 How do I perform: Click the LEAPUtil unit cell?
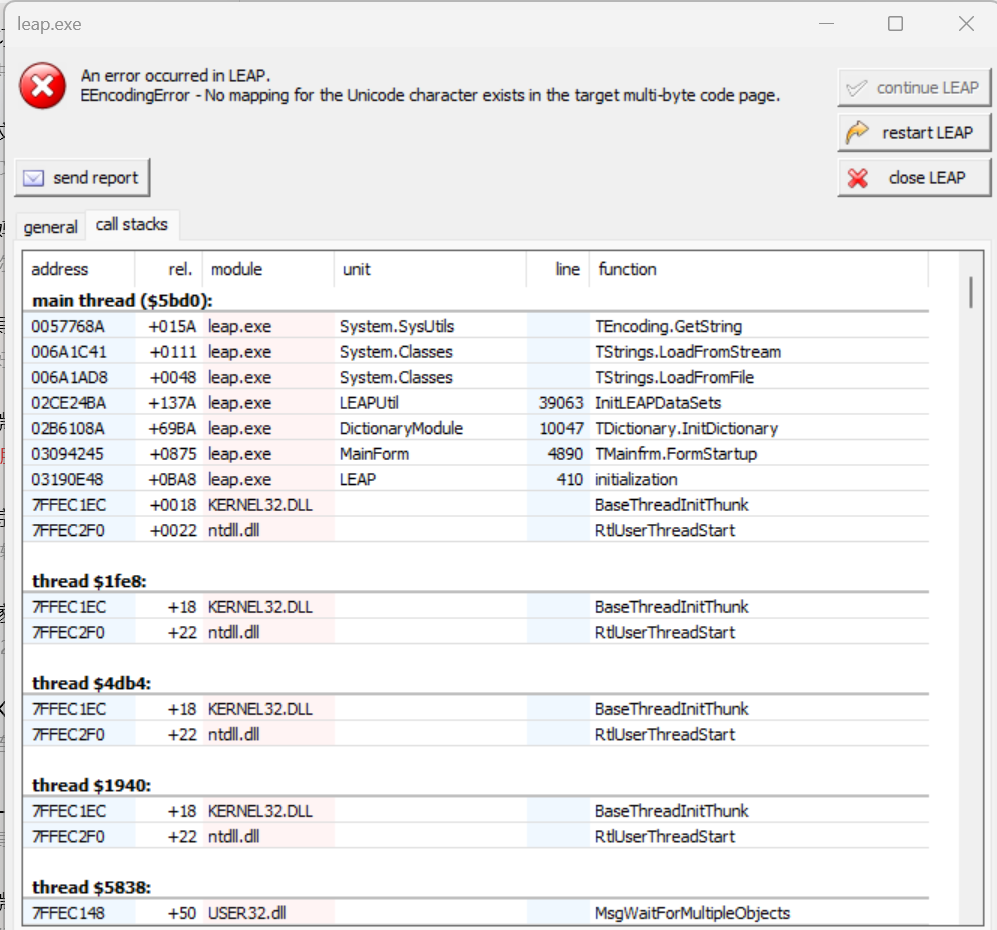(x=369, y=403)
